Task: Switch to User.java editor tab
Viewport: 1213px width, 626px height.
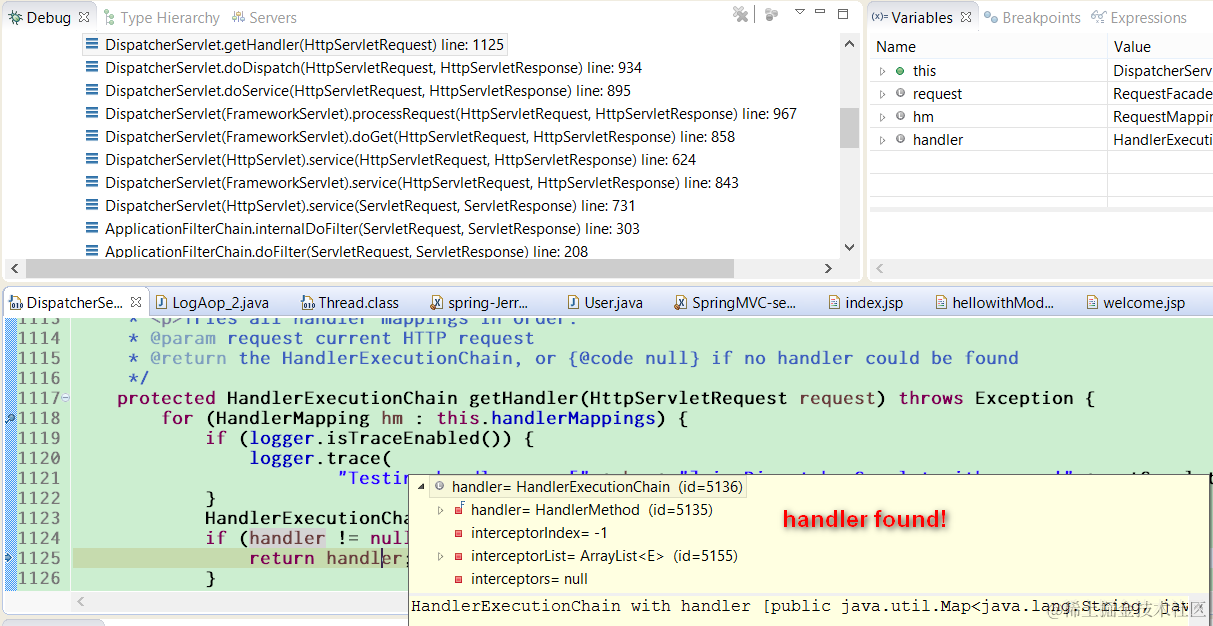Action: pos(606,303)
